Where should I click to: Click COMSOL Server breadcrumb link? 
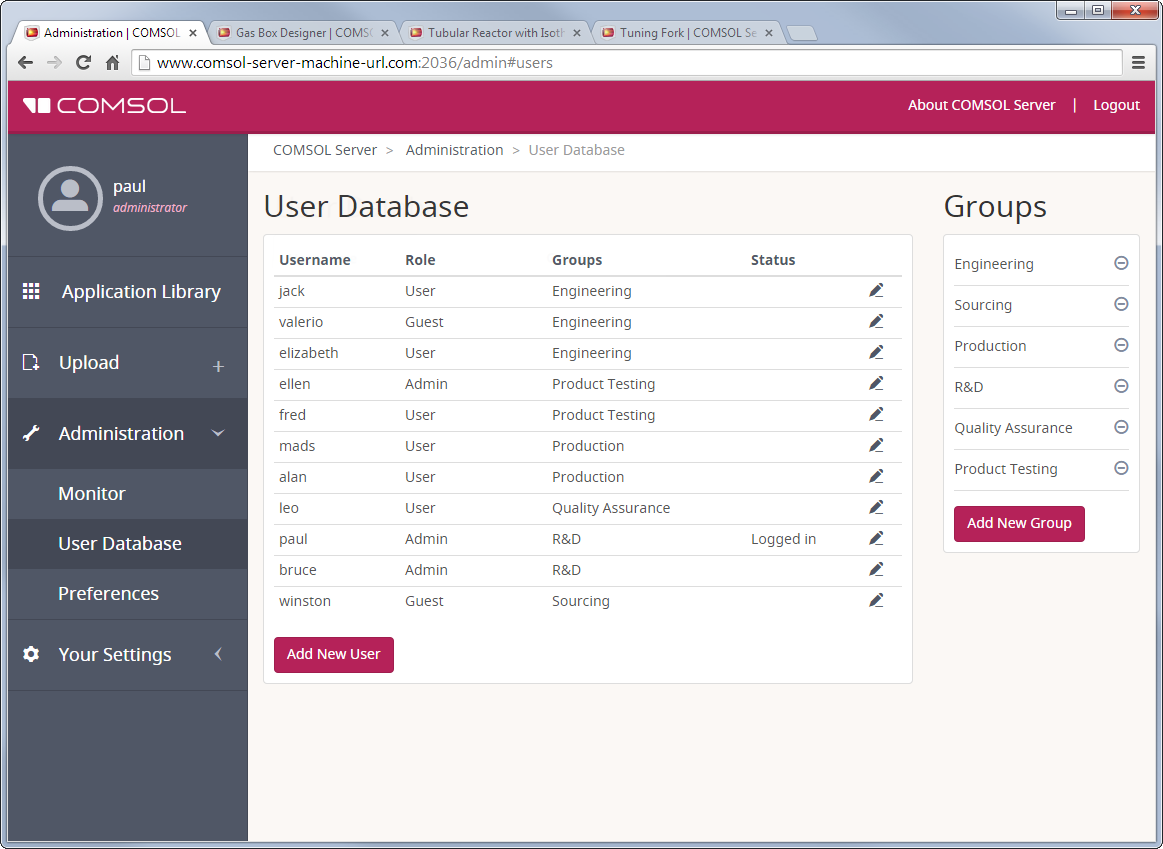(x=325, y=150)
